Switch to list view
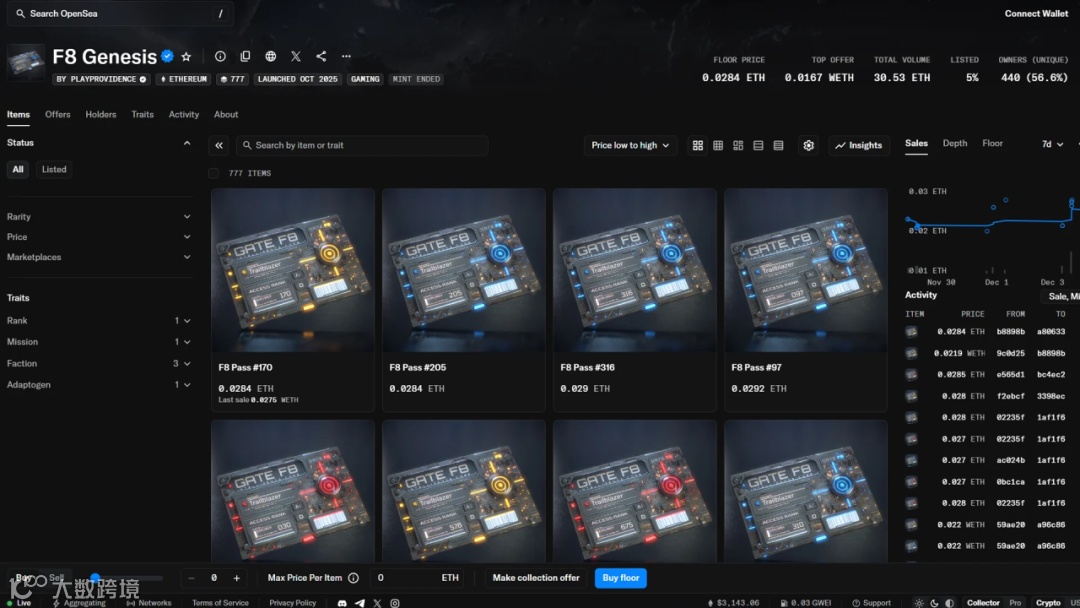This screenshot has height=608, width=1080. (758, 145)
